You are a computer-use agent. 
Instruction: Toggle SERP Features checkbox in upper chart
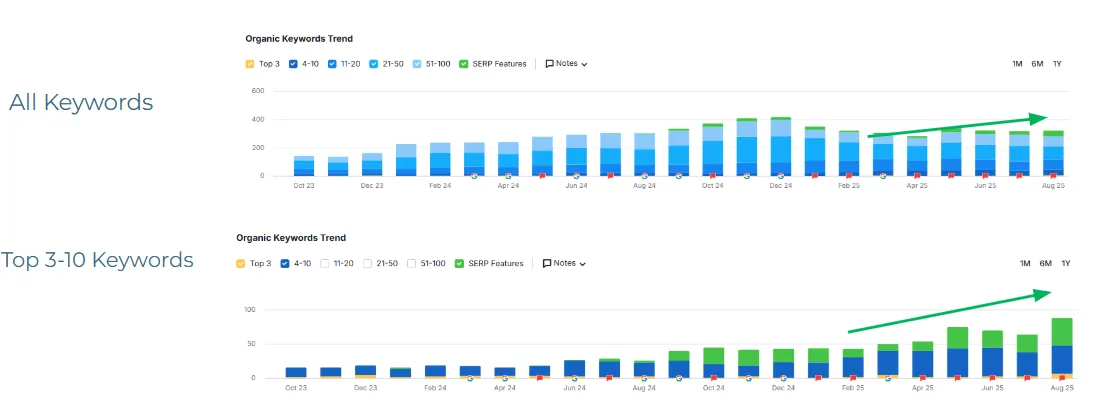click(464, 64)
